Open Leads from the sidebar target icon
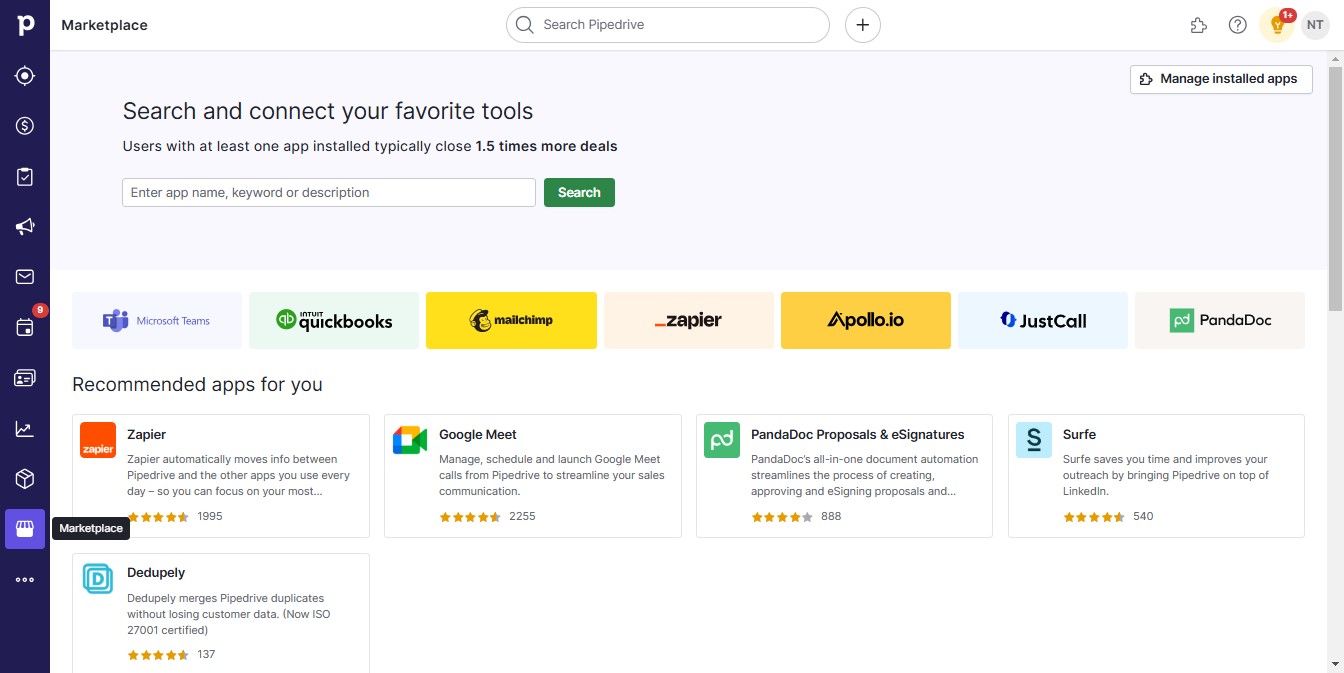This screenshot has height=673, width=1344. [x=25, y=76]
